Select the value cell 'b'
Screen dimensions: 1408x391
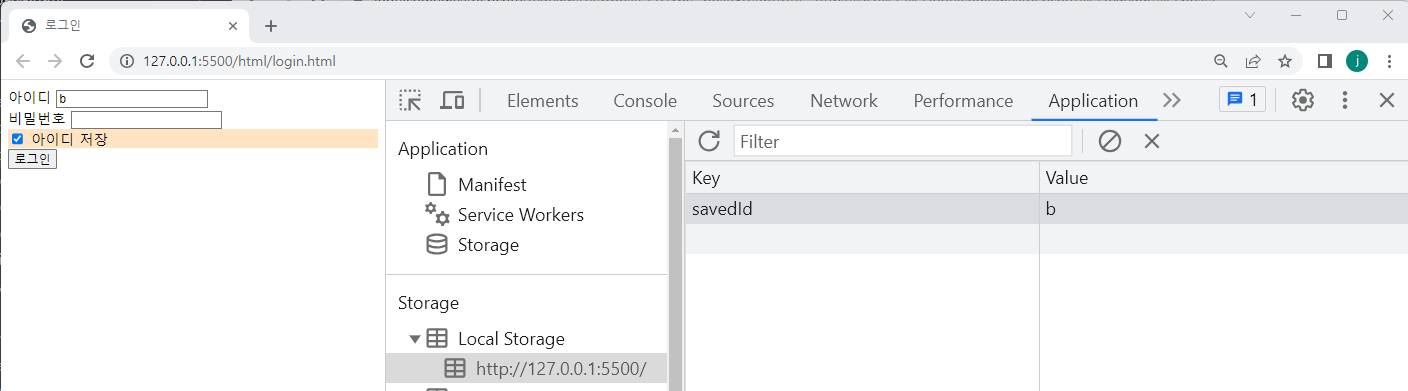click(1223, 209)
